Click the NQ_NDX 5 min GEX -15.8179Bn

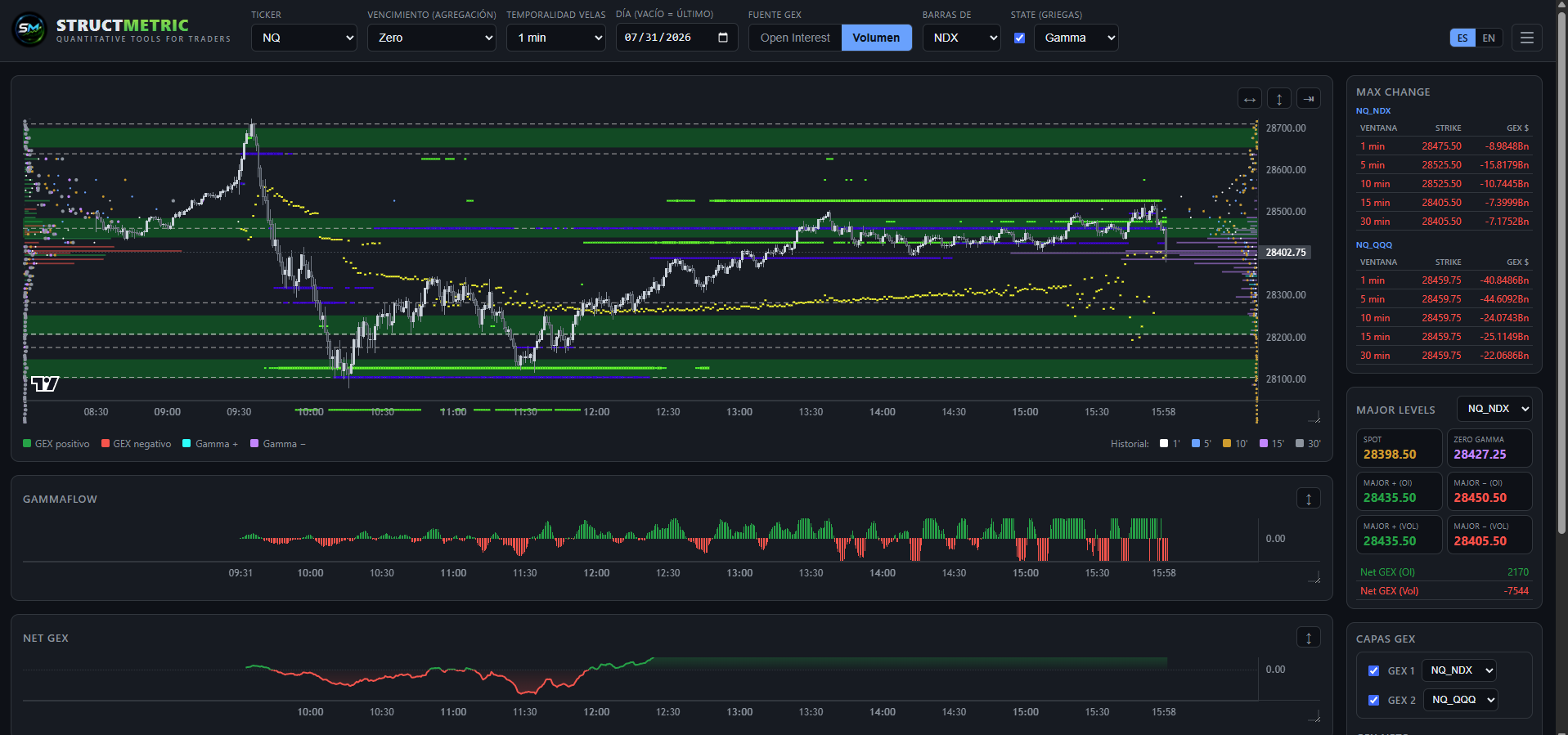pos(1504,165)
